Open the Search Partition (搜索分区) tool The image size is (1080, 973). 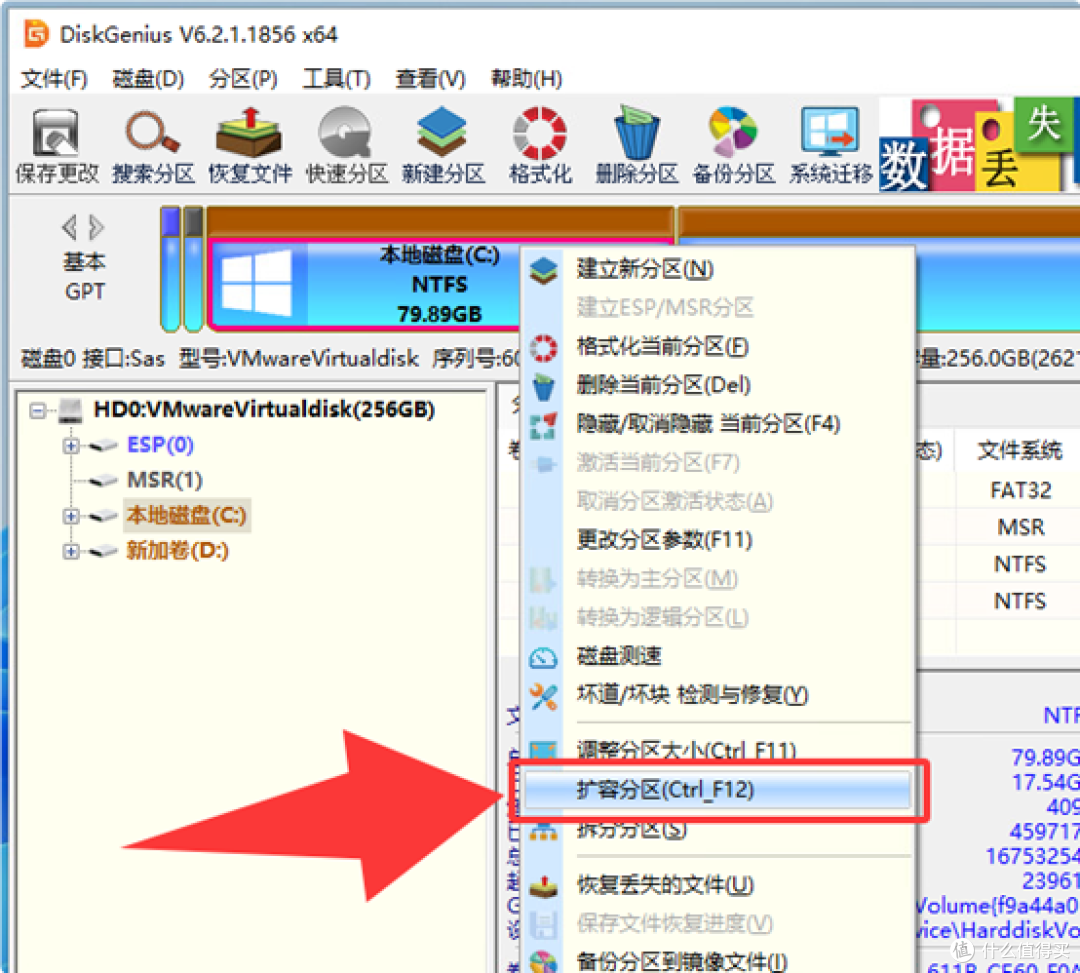coord(154,146)
